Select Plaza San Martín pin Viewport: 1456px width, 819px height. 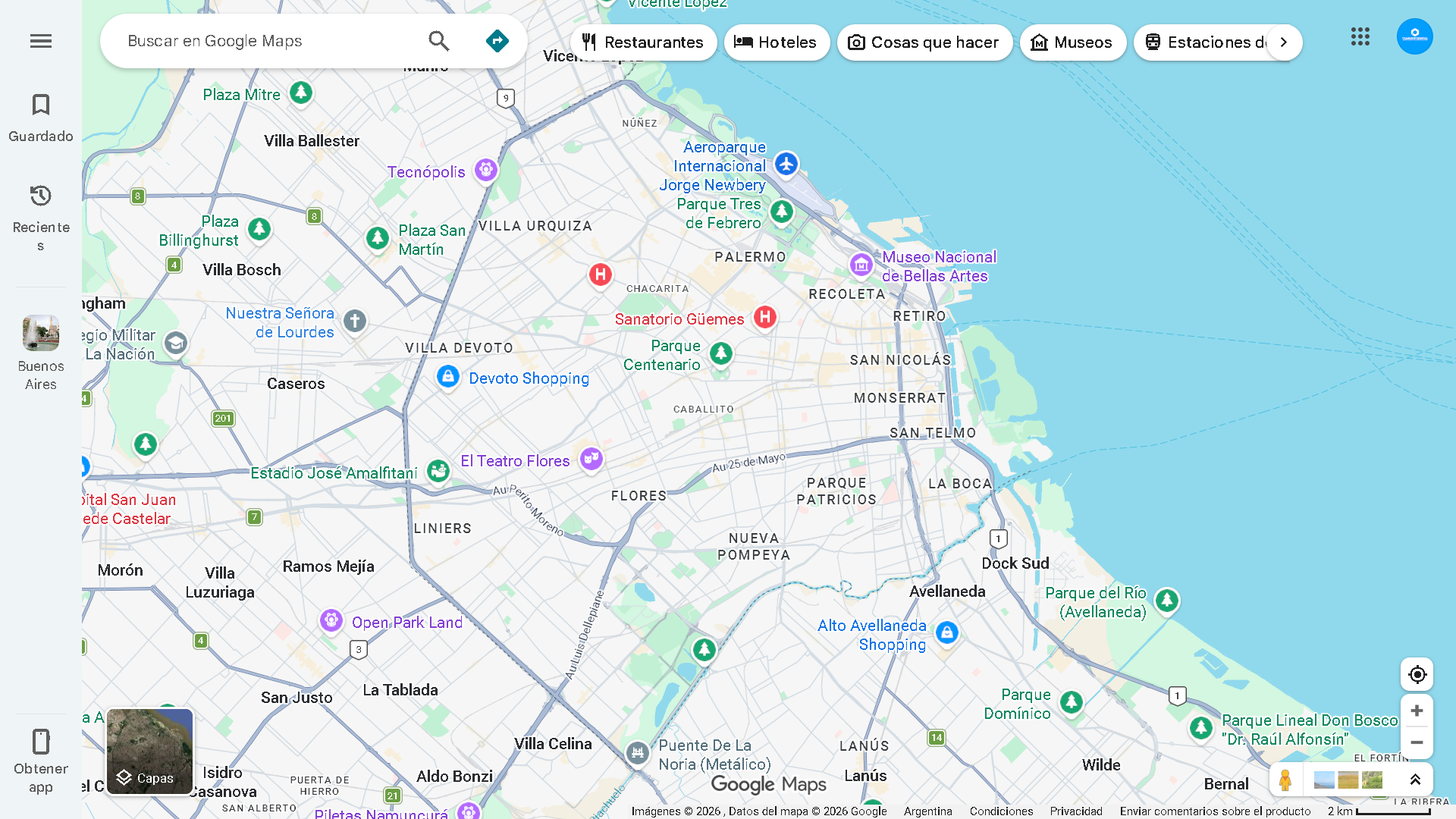coord(378,238)
